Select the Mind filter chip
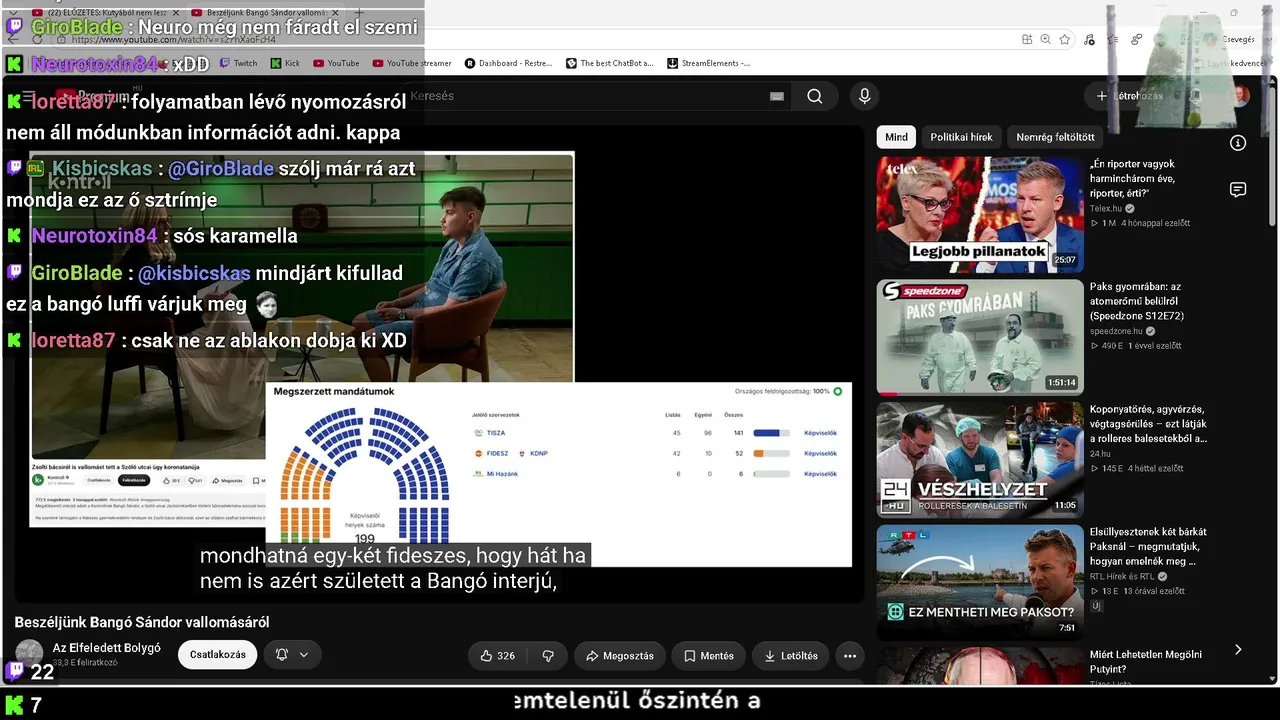Screen dimensions: 1280x720 [896, 137]
